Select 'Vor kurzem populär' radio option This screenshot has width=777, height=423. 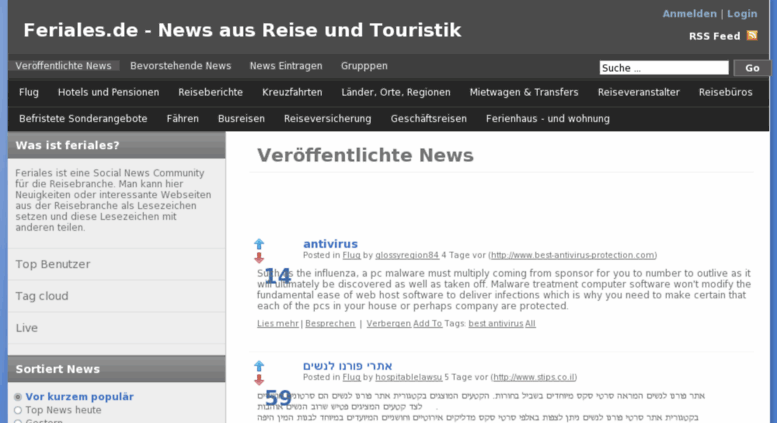[18, 397]
